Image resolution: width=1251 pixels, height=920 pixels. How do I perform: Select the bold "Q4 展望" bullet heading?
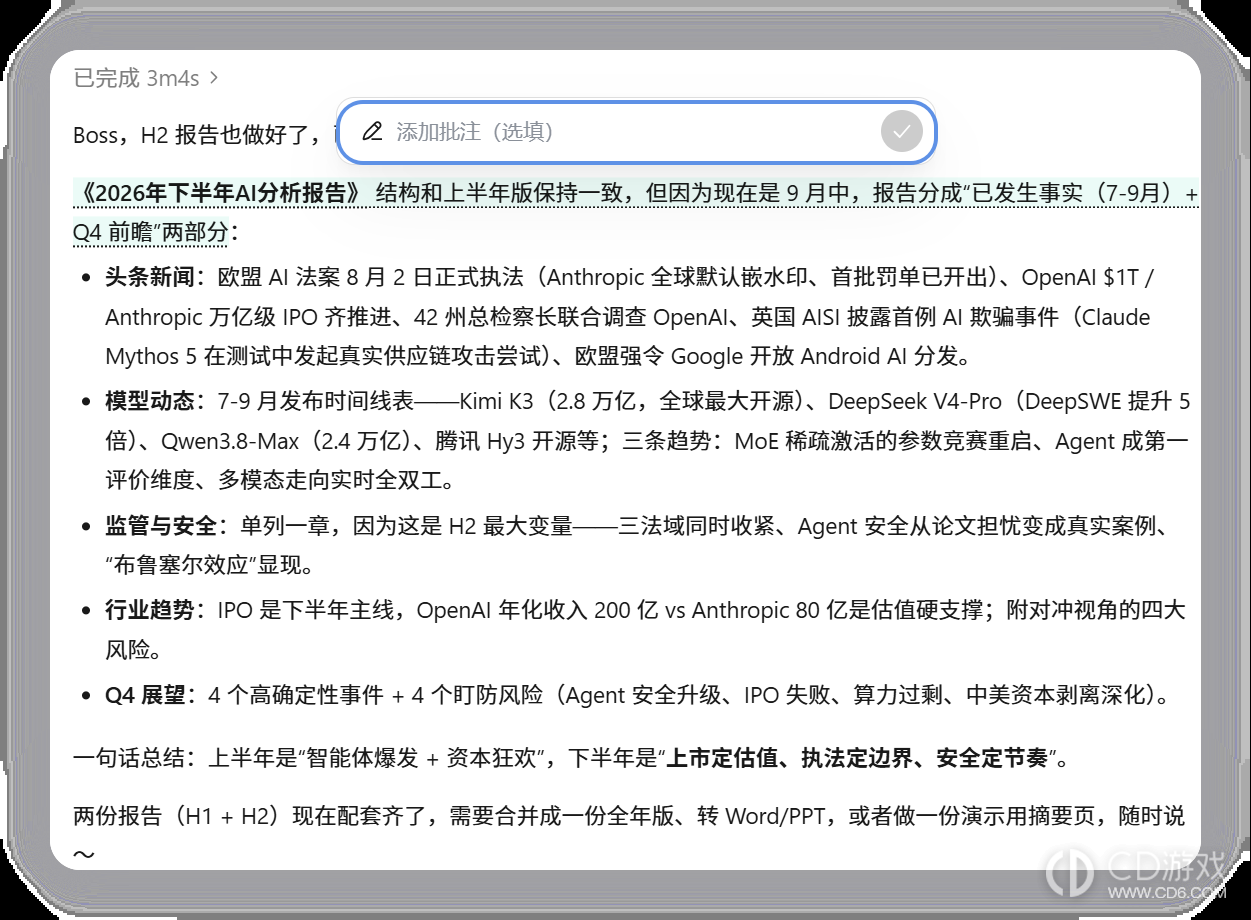(x=146, y=695)
